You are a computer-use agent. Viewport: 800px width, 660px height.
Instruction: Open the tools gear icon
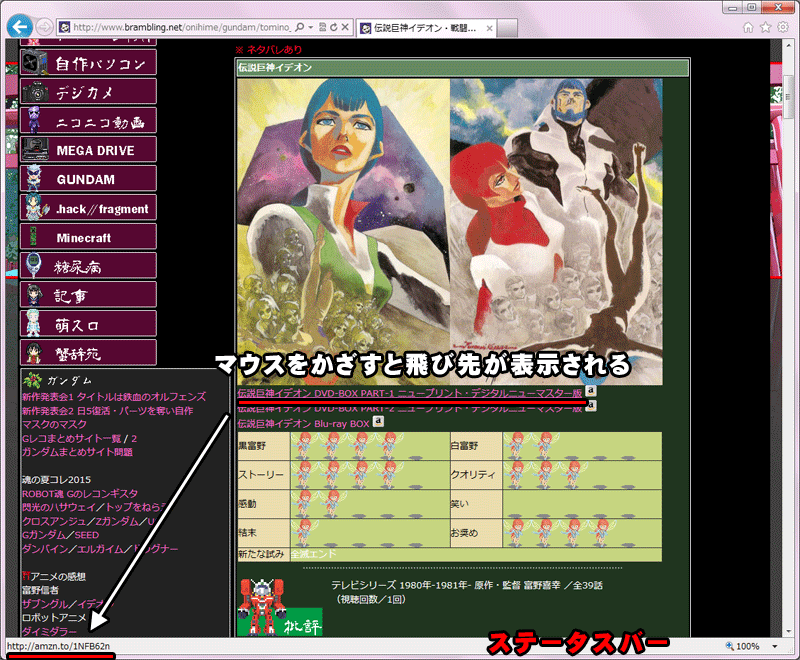[x=783, y=27]
